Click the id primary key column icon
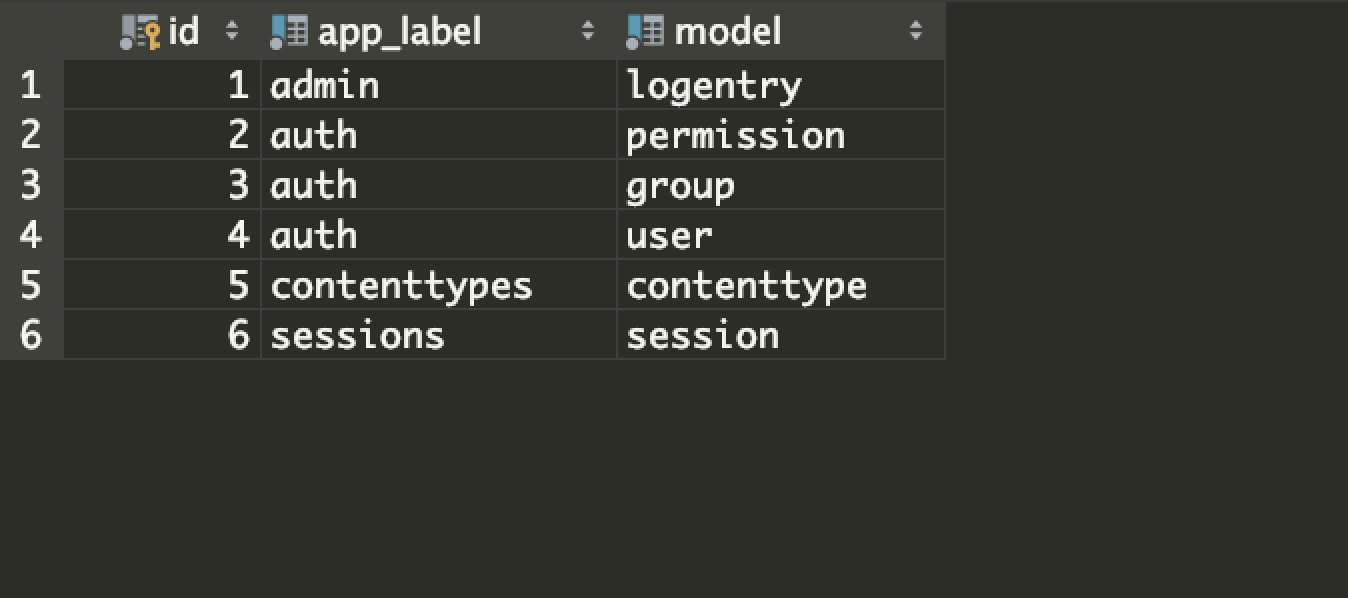The image size is (1348, 598). tap(140, 32)
